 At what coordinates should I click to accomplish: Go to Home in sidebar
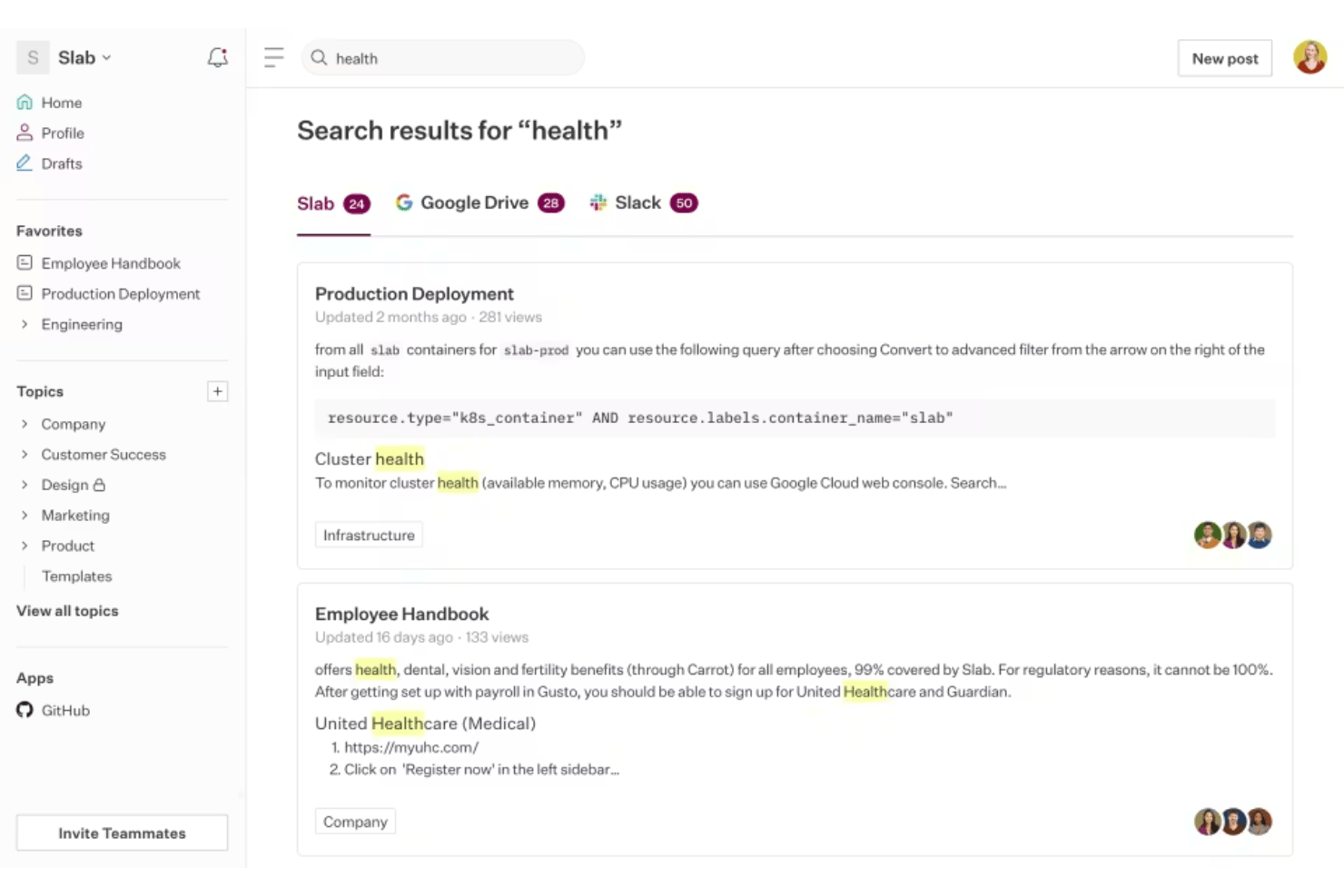[61, 103]
